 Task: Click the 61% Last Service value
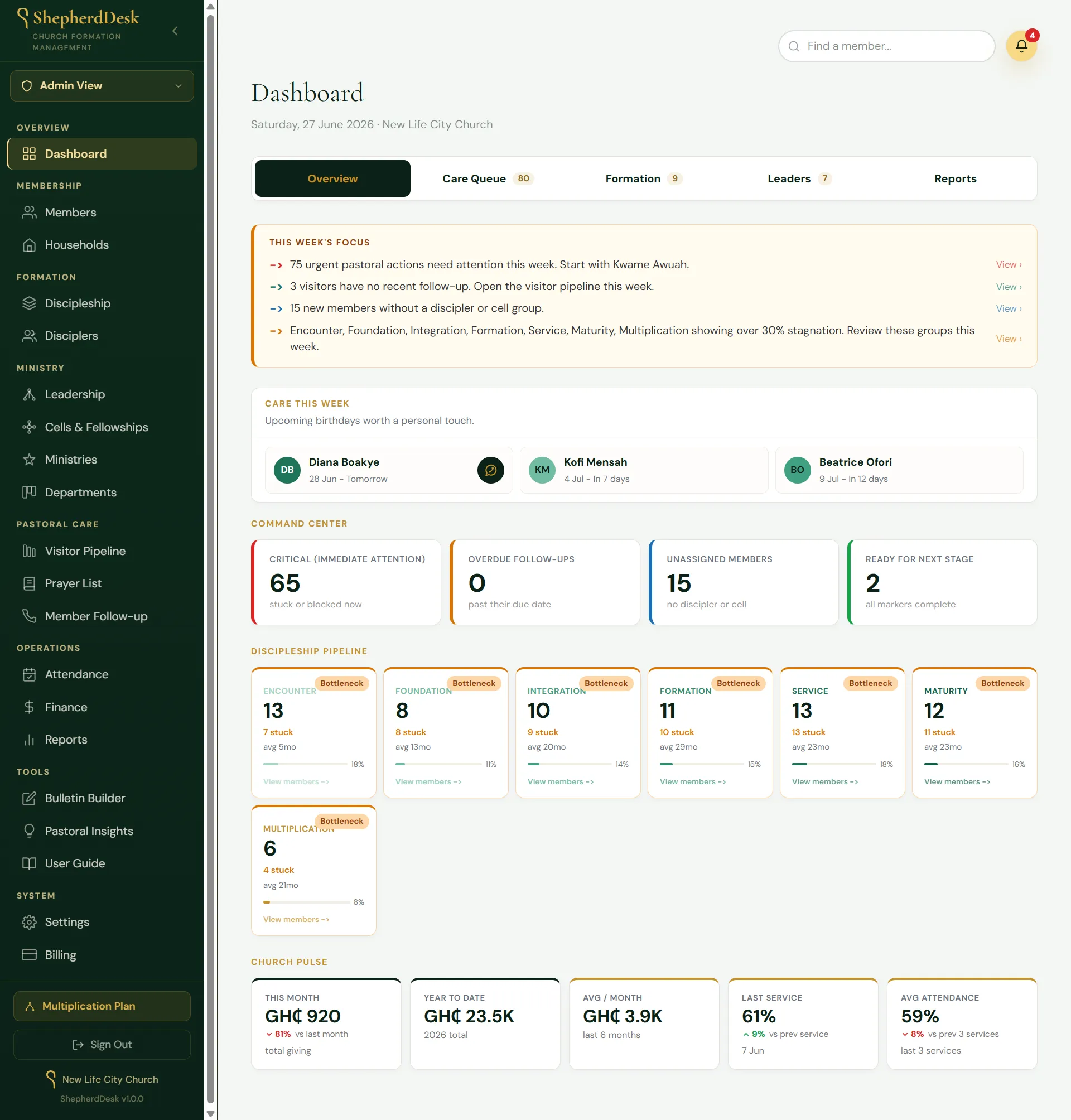[x=758, y=1016]
